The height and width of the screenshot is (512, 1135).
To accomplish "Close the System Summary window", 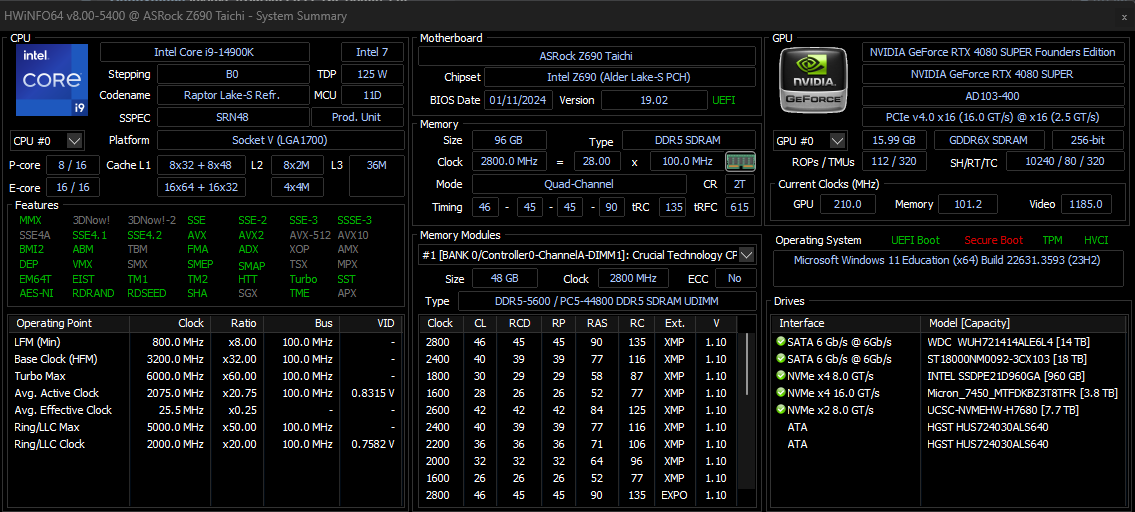I will click(1124, 16).
